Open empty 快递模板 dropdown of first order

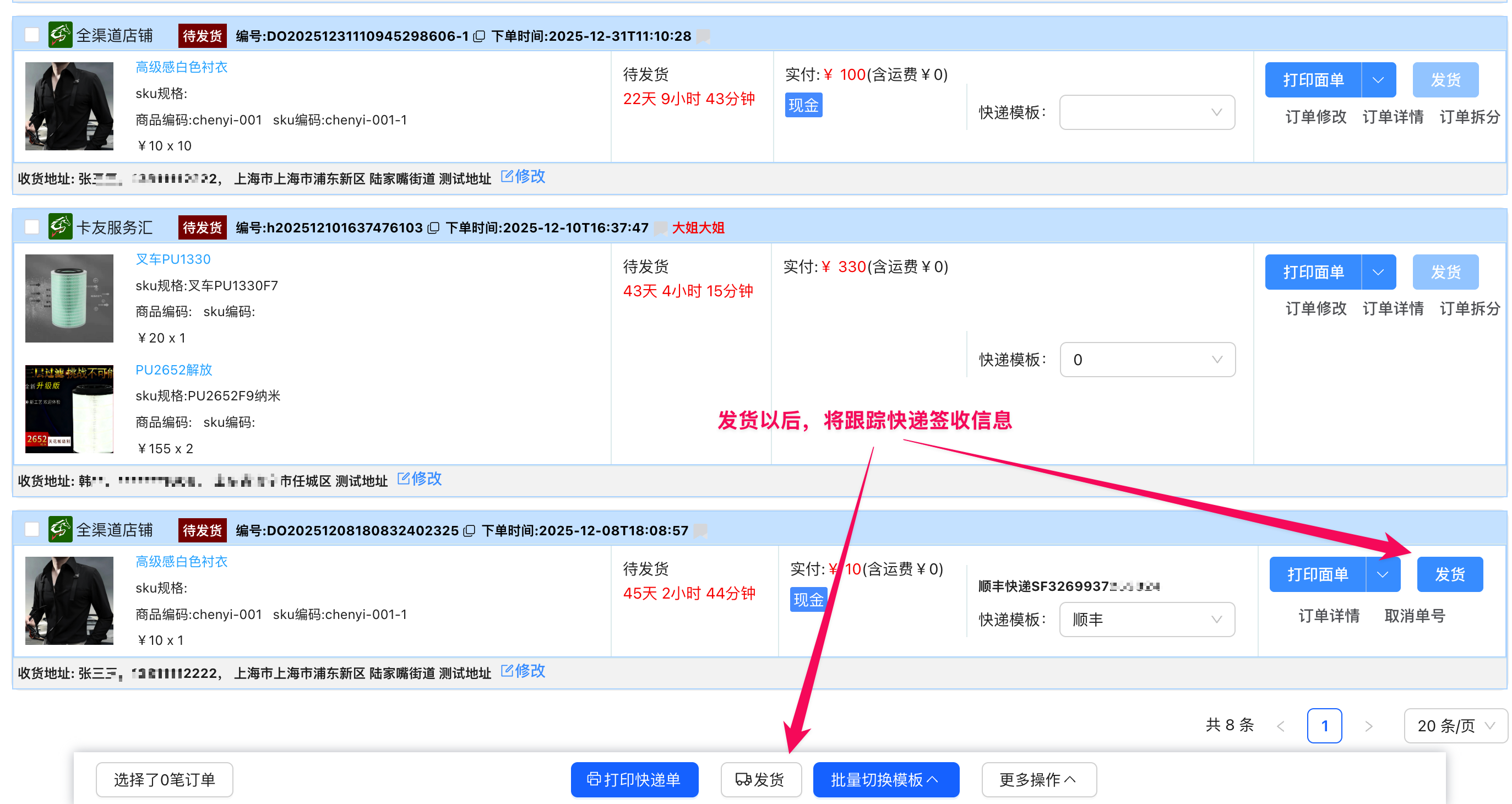[1146, 112]
